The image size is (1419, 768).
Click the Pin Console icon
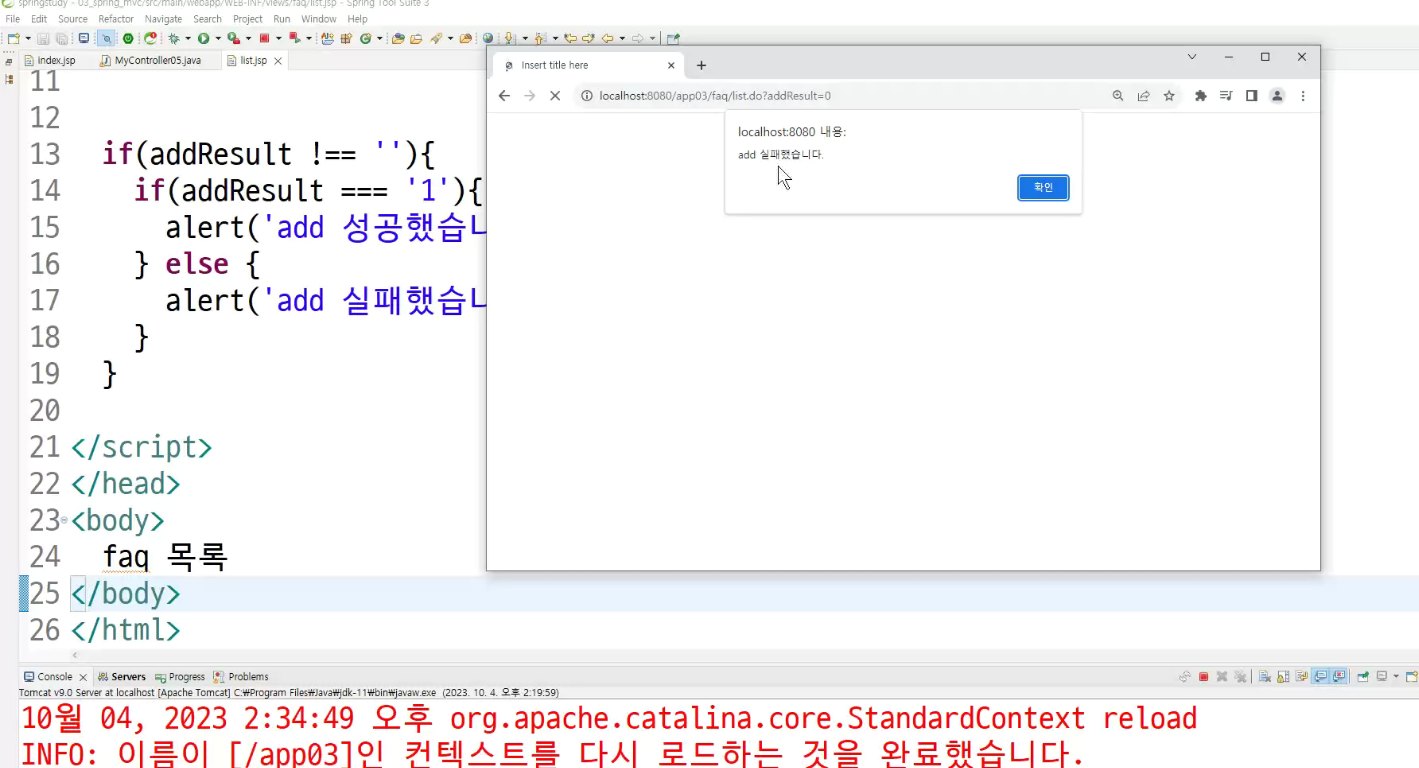[x=1362, y=677]
